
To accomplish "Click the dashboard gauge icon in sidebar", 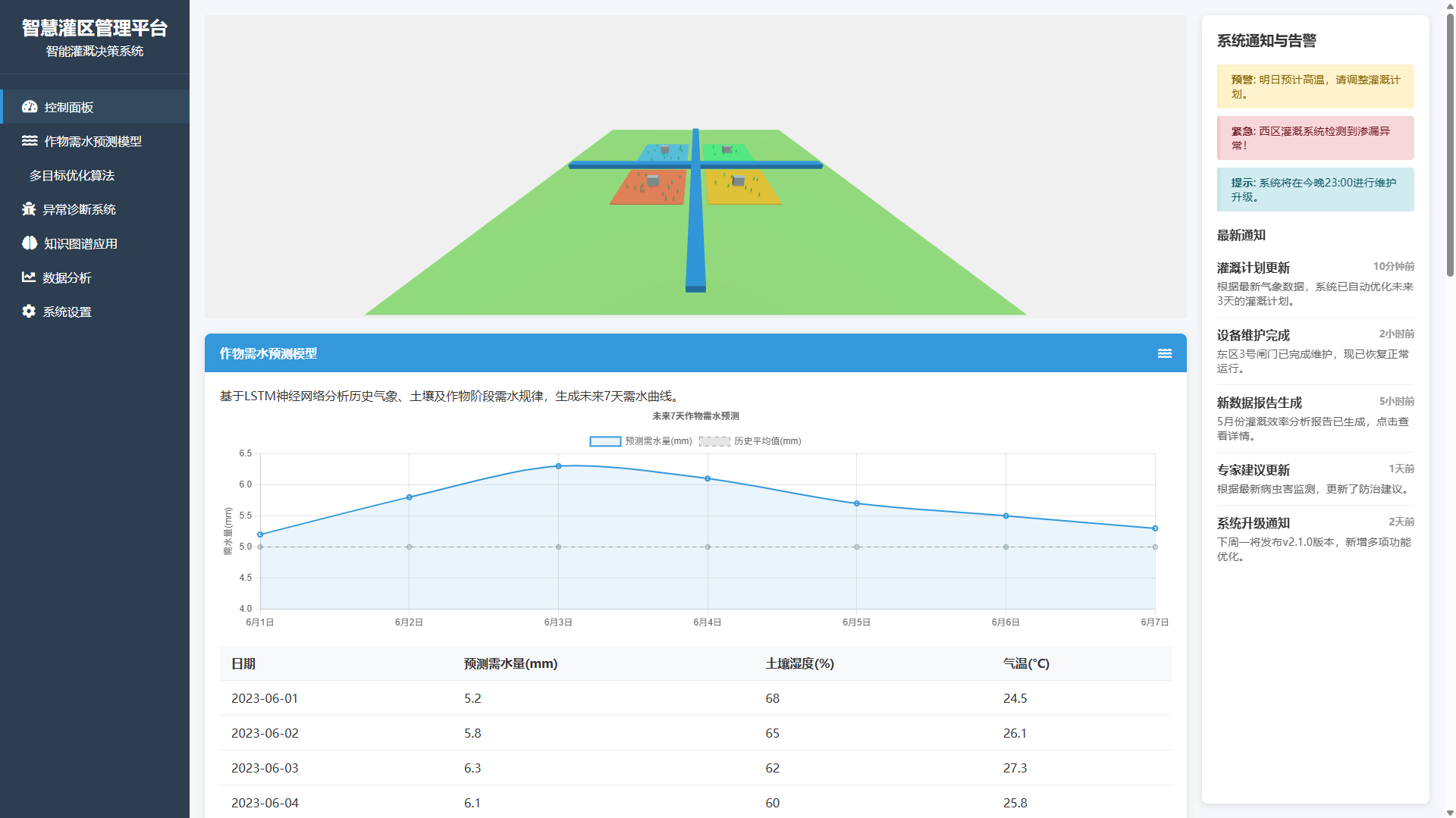I will 30,107.
